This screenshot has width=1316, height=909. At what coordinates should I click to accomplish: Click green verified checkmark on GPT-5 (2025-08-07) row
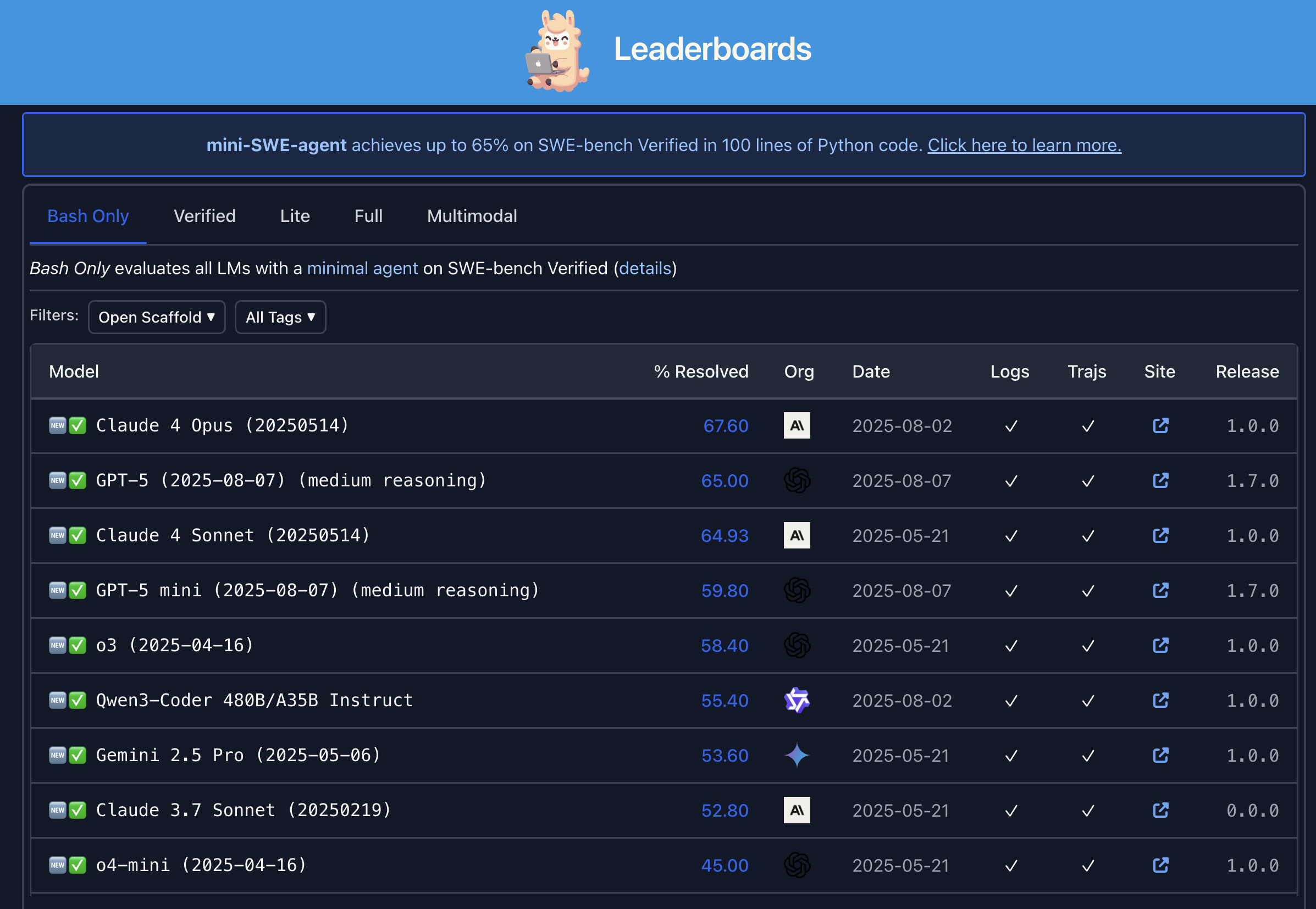[x=78, y=481]
